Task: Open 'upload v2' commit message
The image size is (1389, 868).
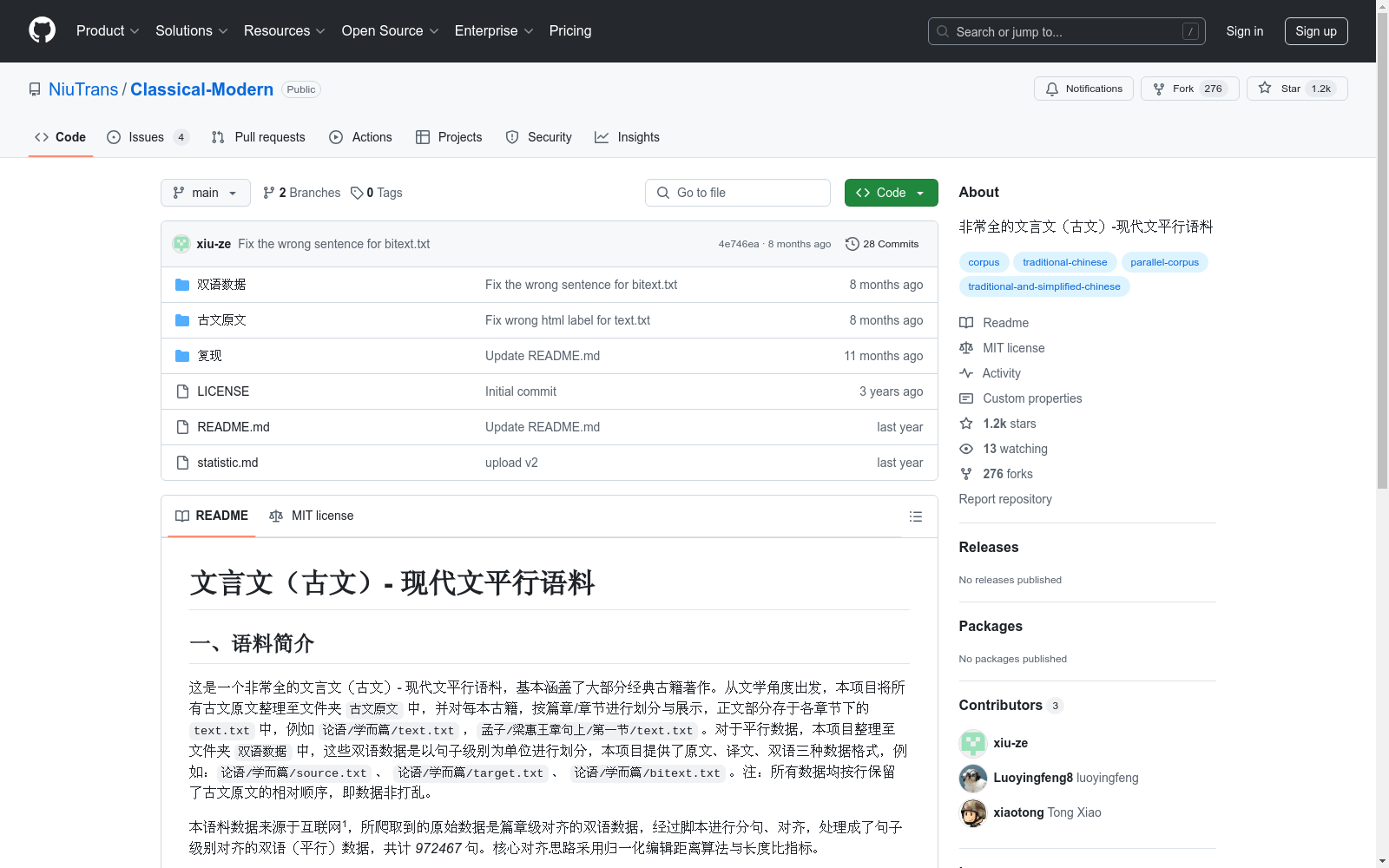Action: [511, 463]
